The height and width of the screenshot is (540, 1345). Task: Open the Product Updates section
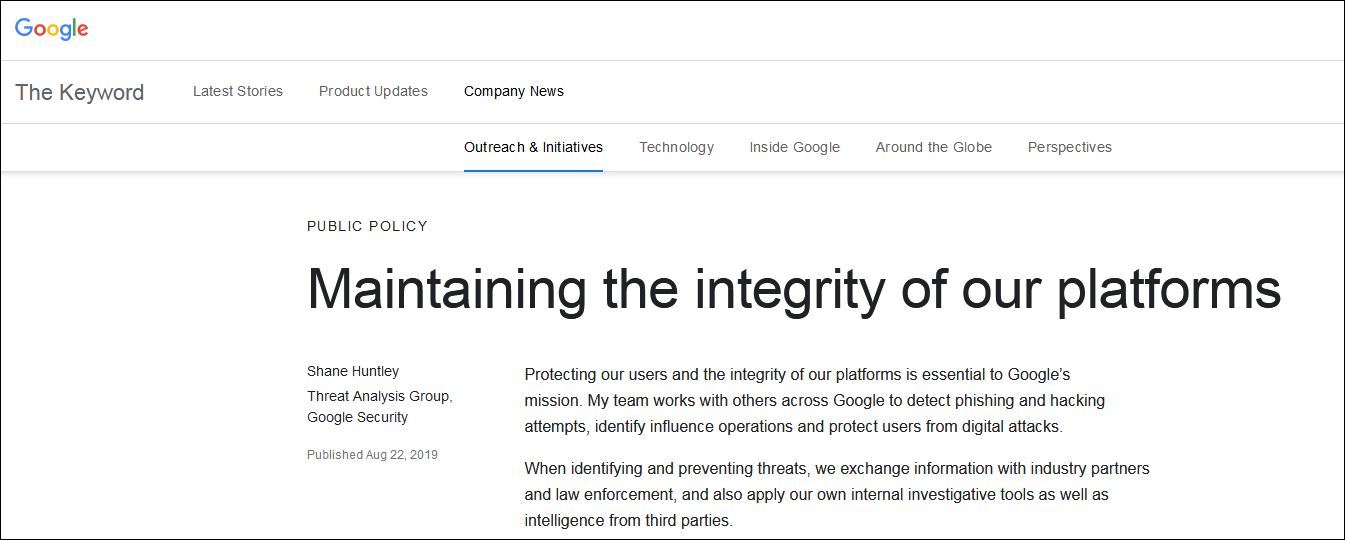click(373, 91)
